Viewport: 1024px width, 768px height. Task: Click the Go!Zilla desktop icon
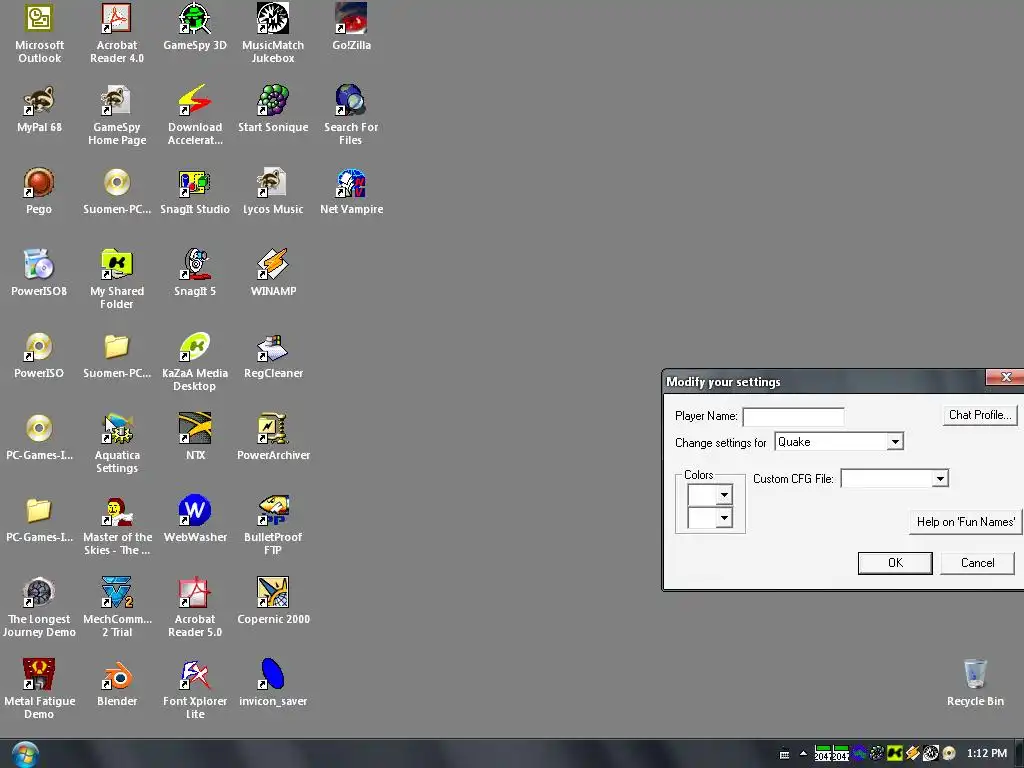351,19
